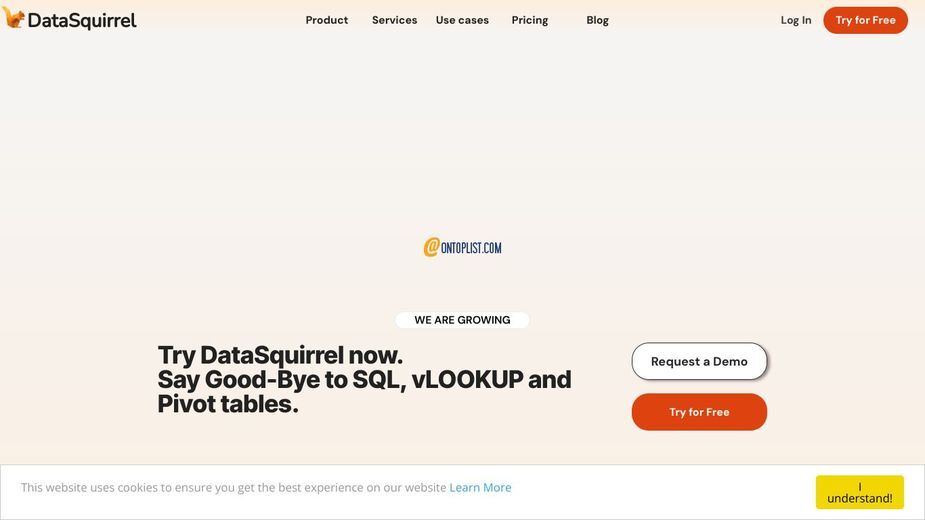Select the Log In link
The image size is (925, 520).
coord(796,20)
